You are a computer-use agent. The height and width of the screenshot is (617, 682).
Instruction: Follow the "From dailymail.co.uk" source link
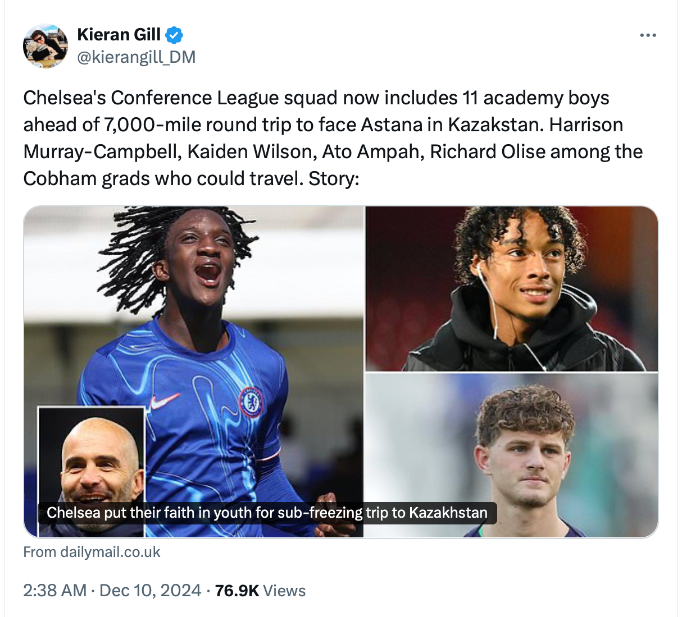[91, 552]
